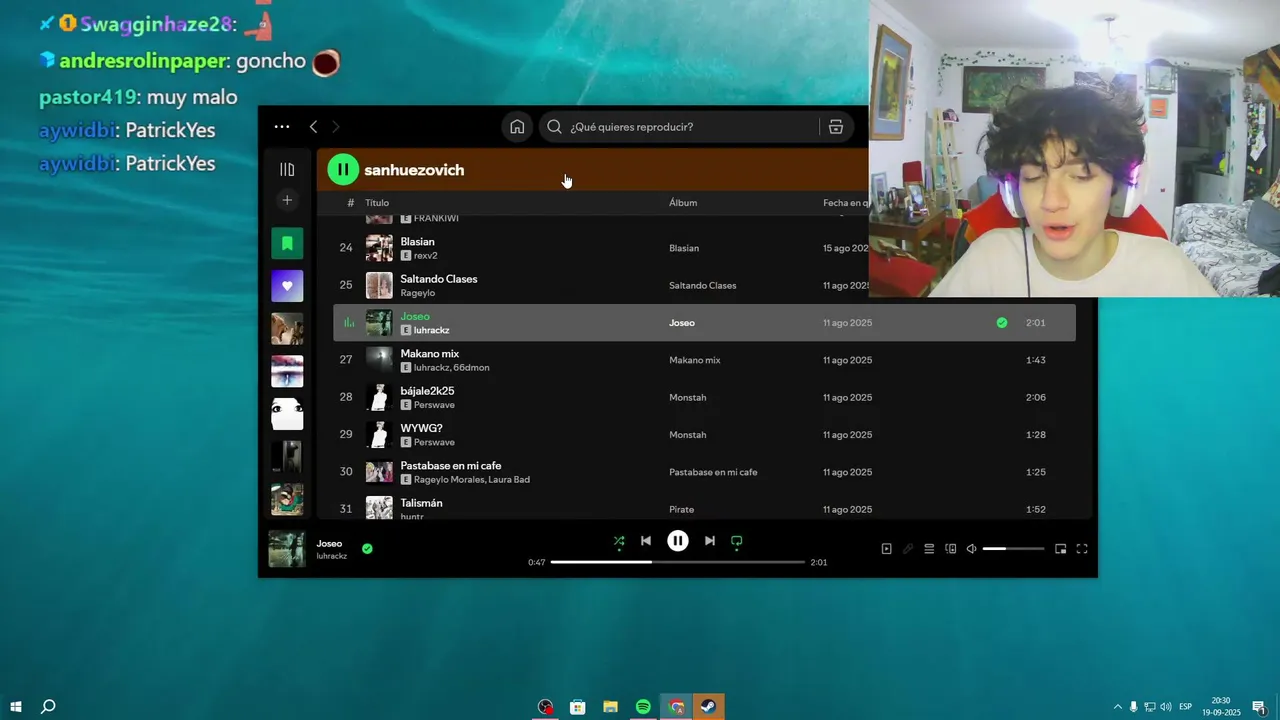
Task: Pause the sanhuezovich playlist with green button
Action: (x=343, y=170)
